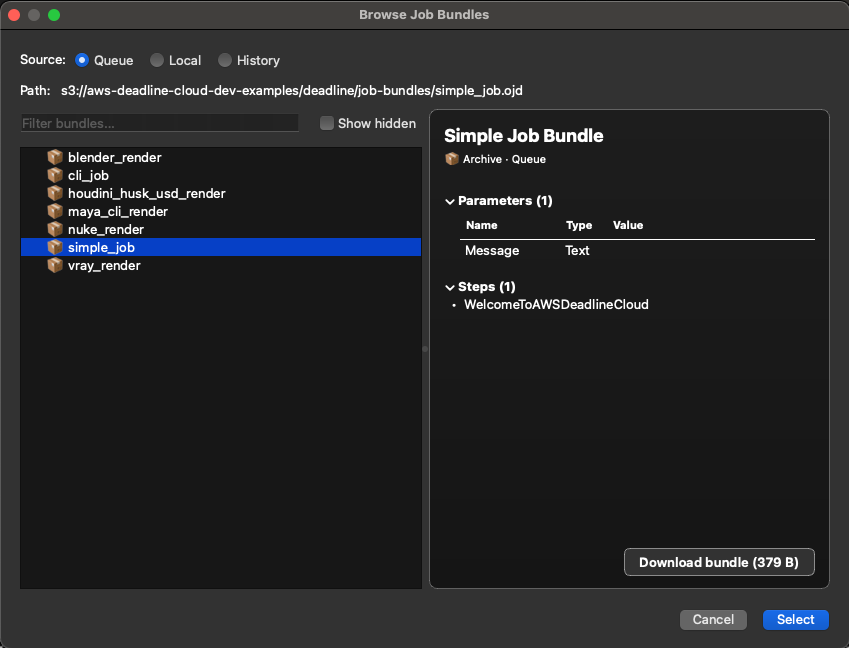This screenshot has height=648, width=849.
Task: Click the Cancel button
Action: coord(713,619)
